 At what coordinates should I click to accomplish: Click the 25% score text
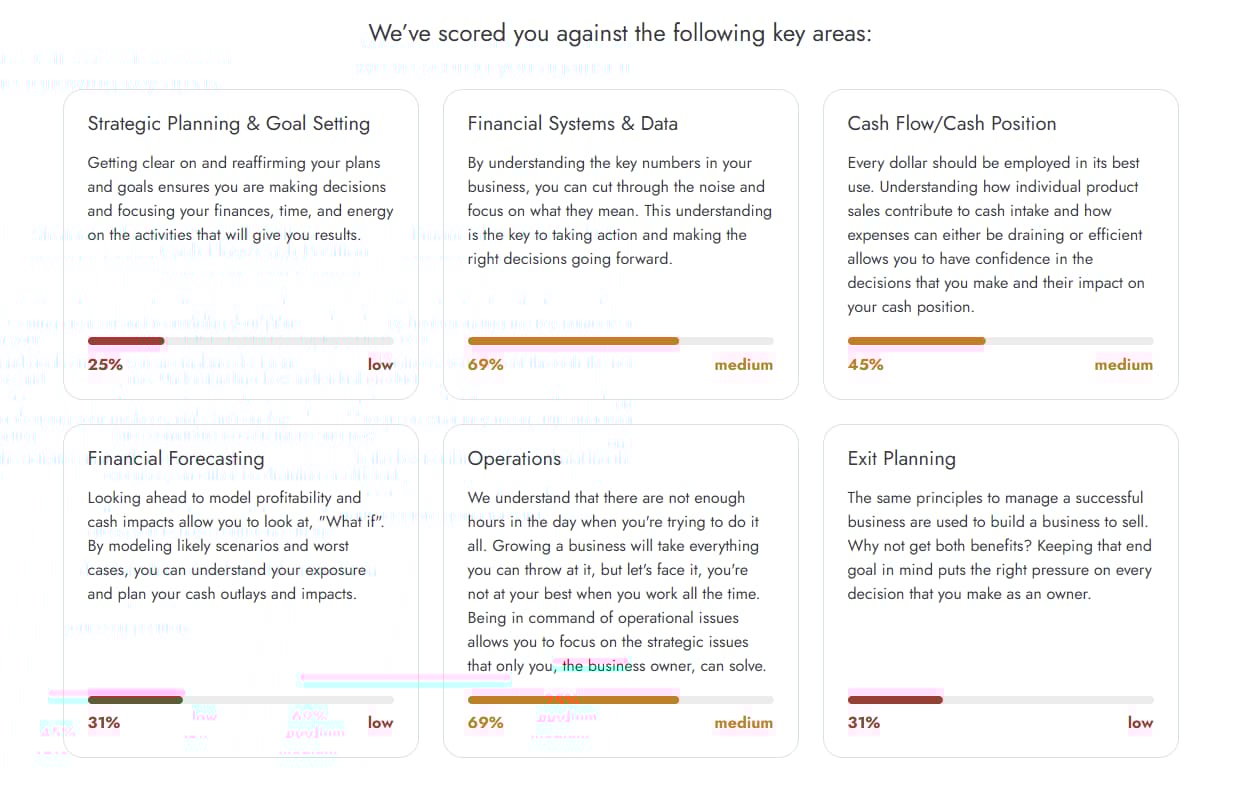tap(105, 365)
